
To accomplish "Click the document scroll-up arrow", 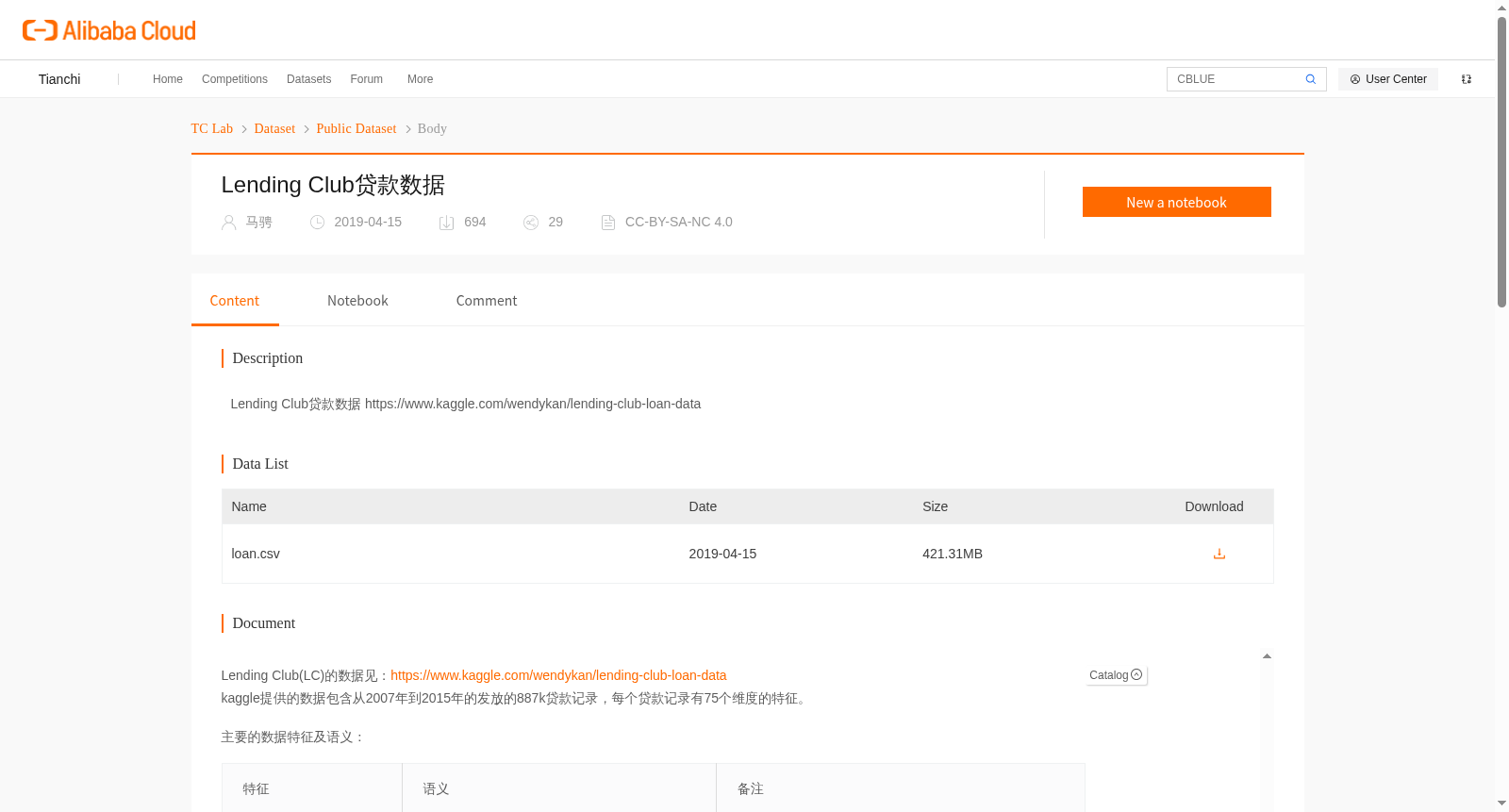I will (x=1267, y=655).
